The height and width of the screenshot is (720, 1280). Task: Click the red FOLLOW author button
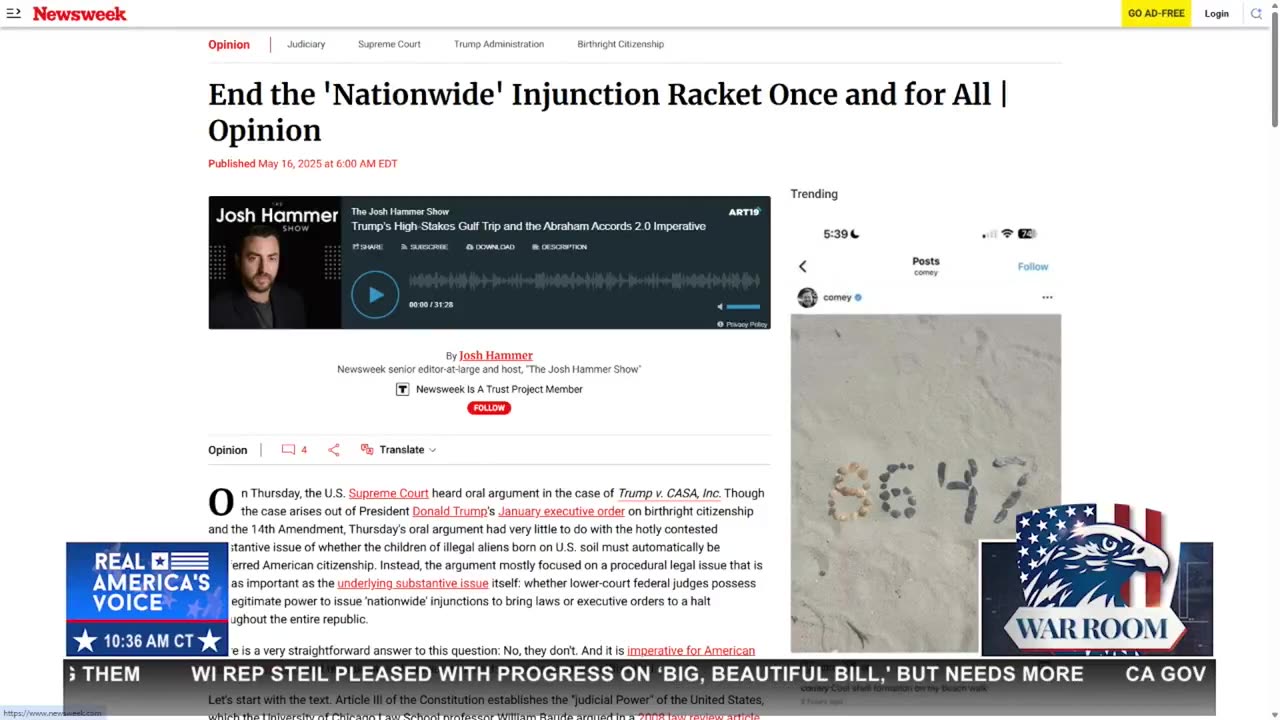point(489,408)
